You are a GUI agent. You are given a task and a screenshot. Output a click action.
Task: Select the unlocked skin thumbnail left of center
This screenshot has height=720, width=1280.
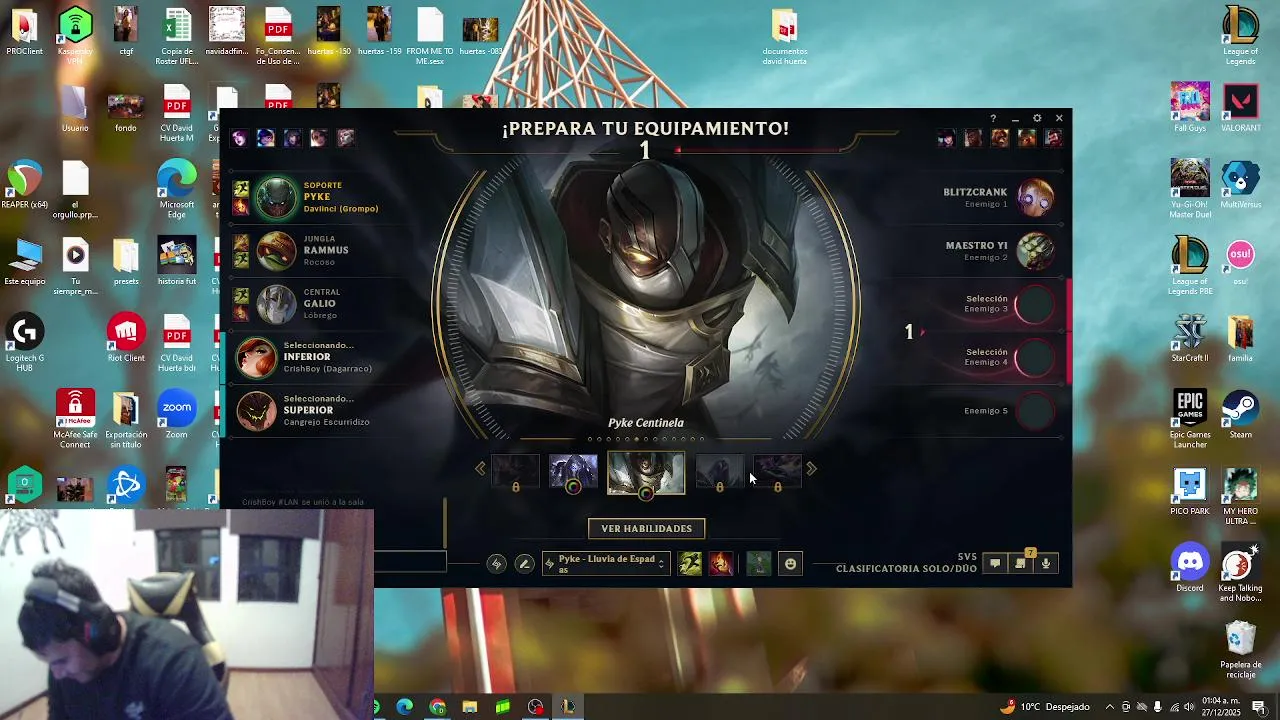pos(573,470)
